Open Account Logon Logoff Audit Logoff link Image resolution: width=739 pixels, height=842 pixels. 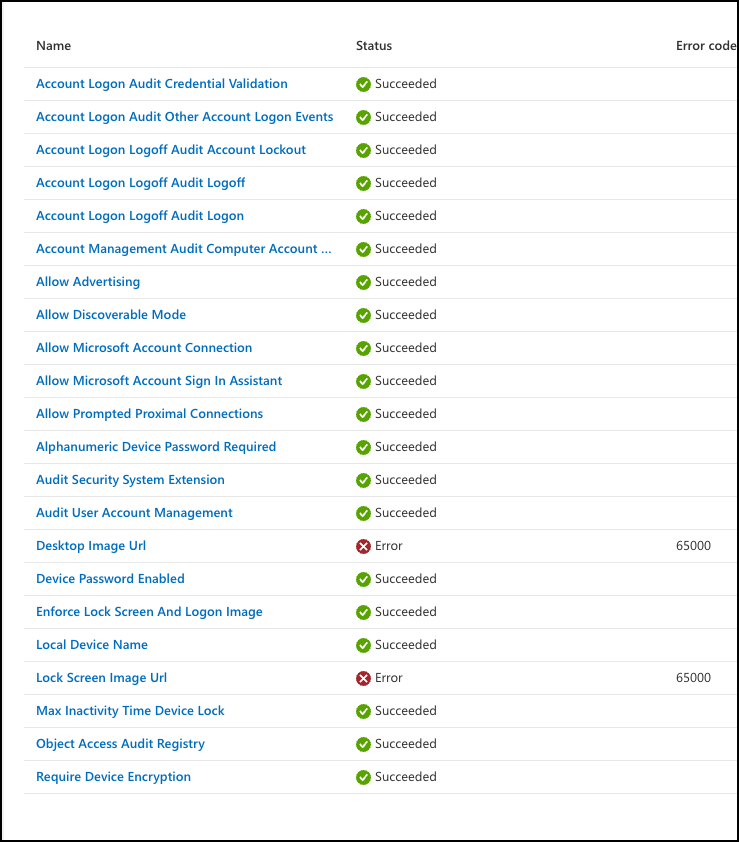click(141, 183)
